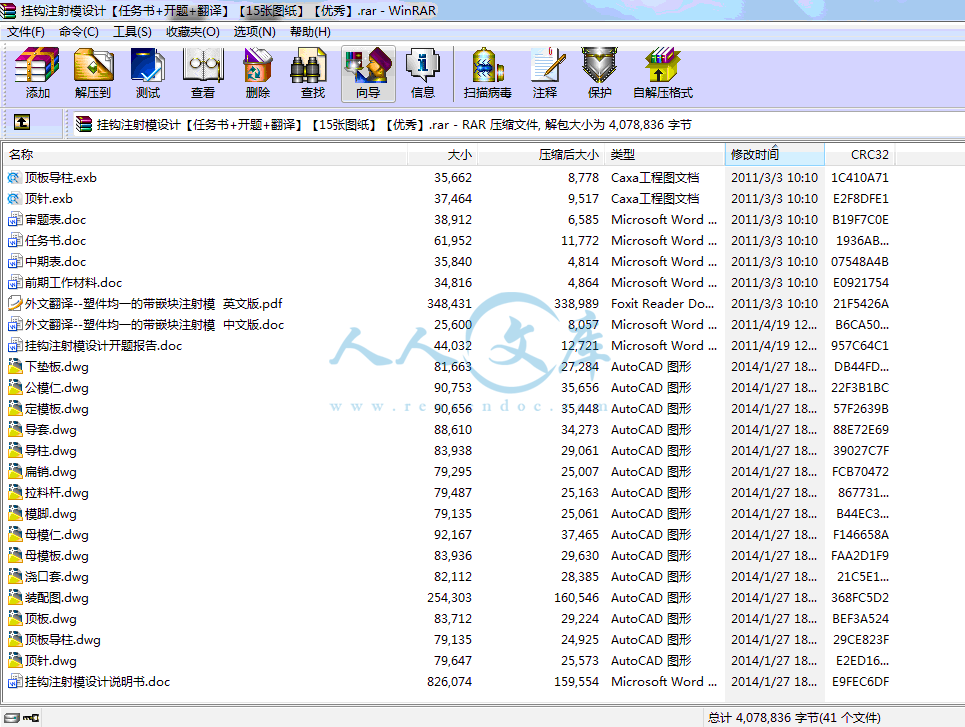Sort by the 压缩后大小 column header
This screenshot has width=965, height=727.
541,155
